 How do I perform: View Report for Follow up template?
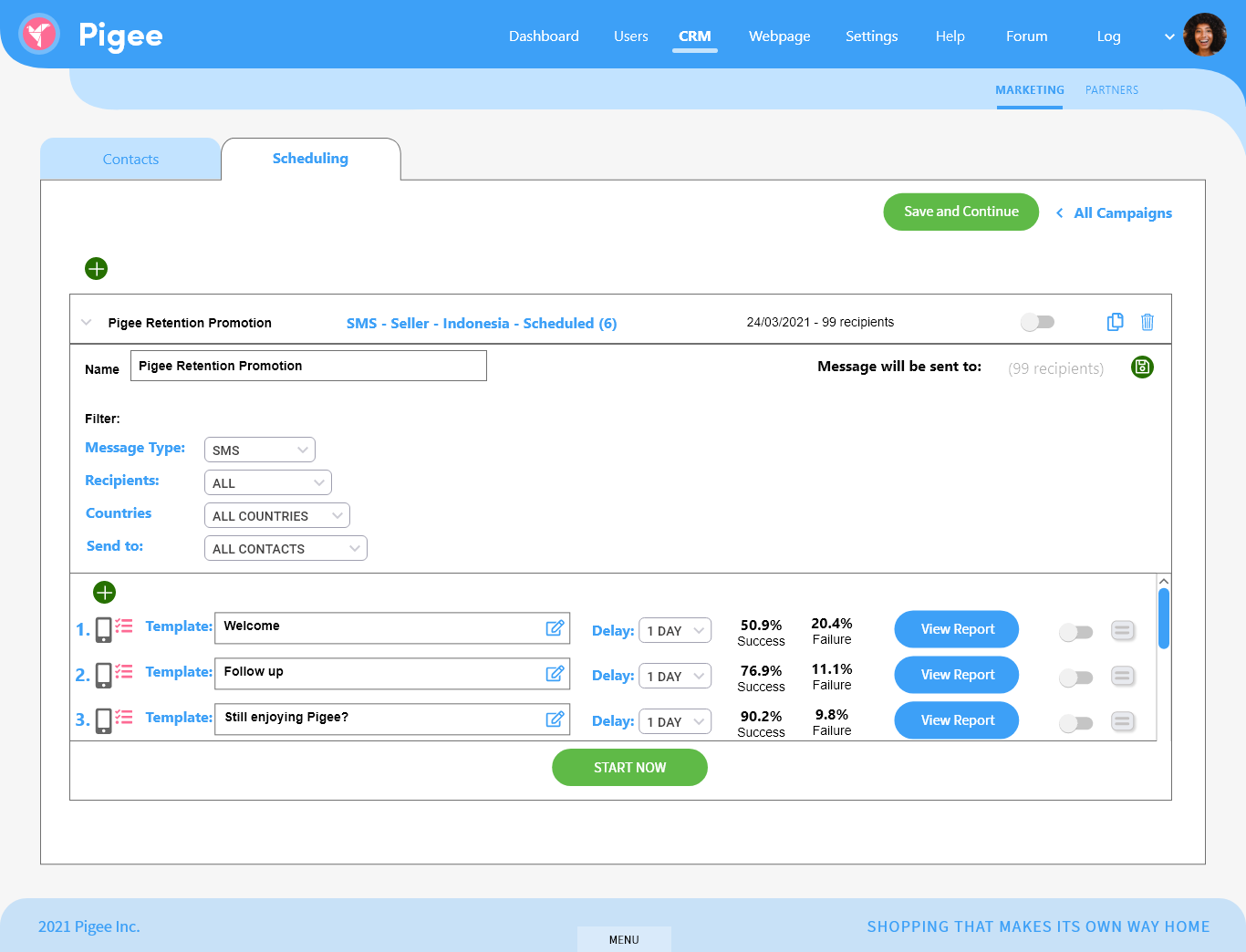(x=957, y=675)
